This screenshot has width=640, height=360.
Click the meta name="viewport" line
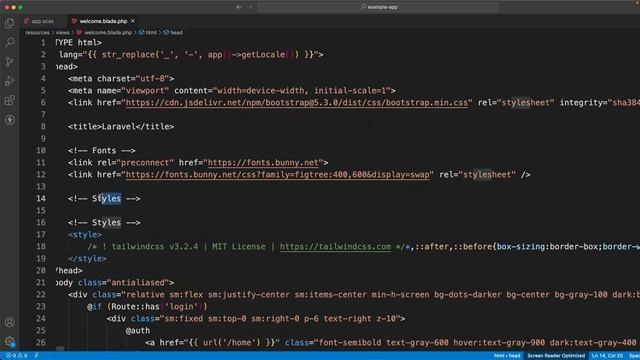(232, 91)
